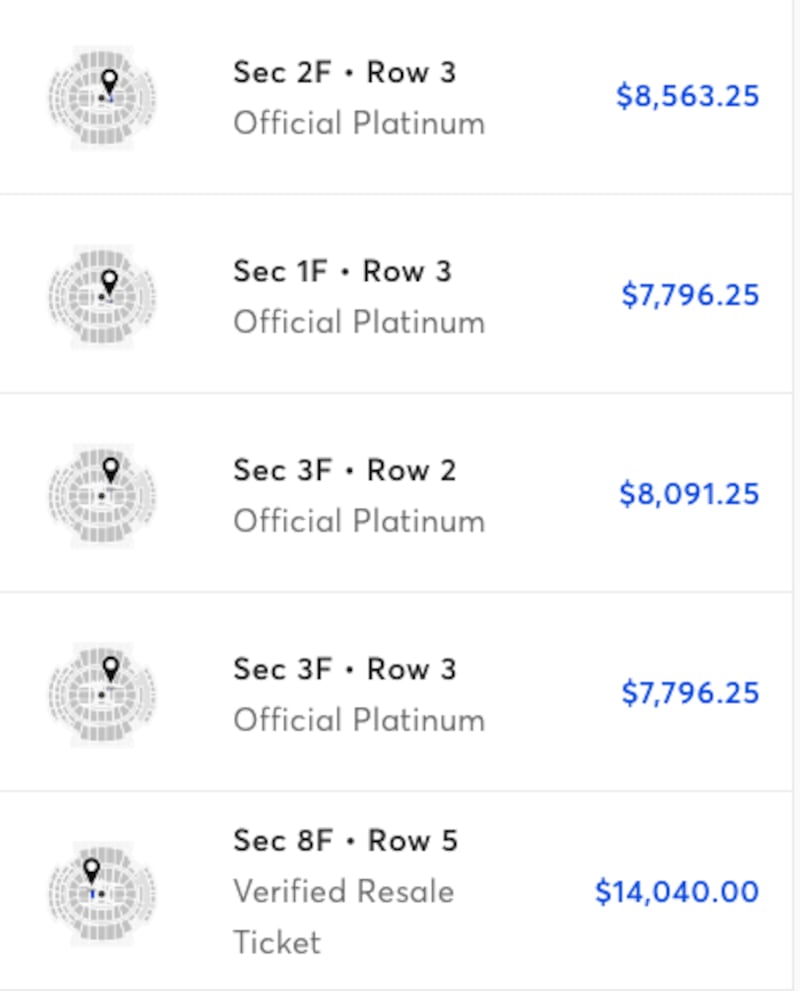Choose the $7,796.25 price for Sec 3F Row 3
This screenshot has height=991, width=800.
[x=690, y=693]
